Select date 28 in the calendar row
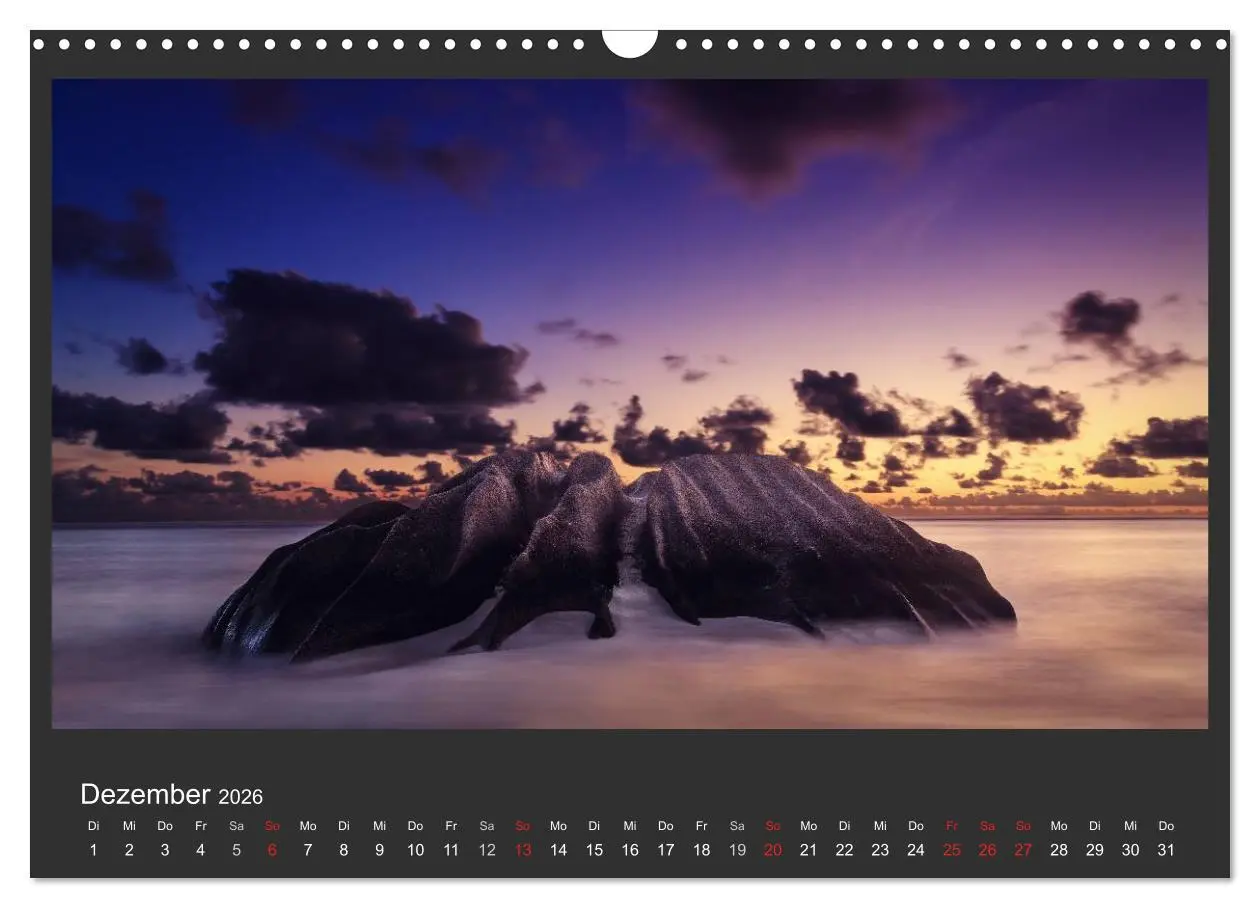 pyautogui.click(x=1059, y=850)
